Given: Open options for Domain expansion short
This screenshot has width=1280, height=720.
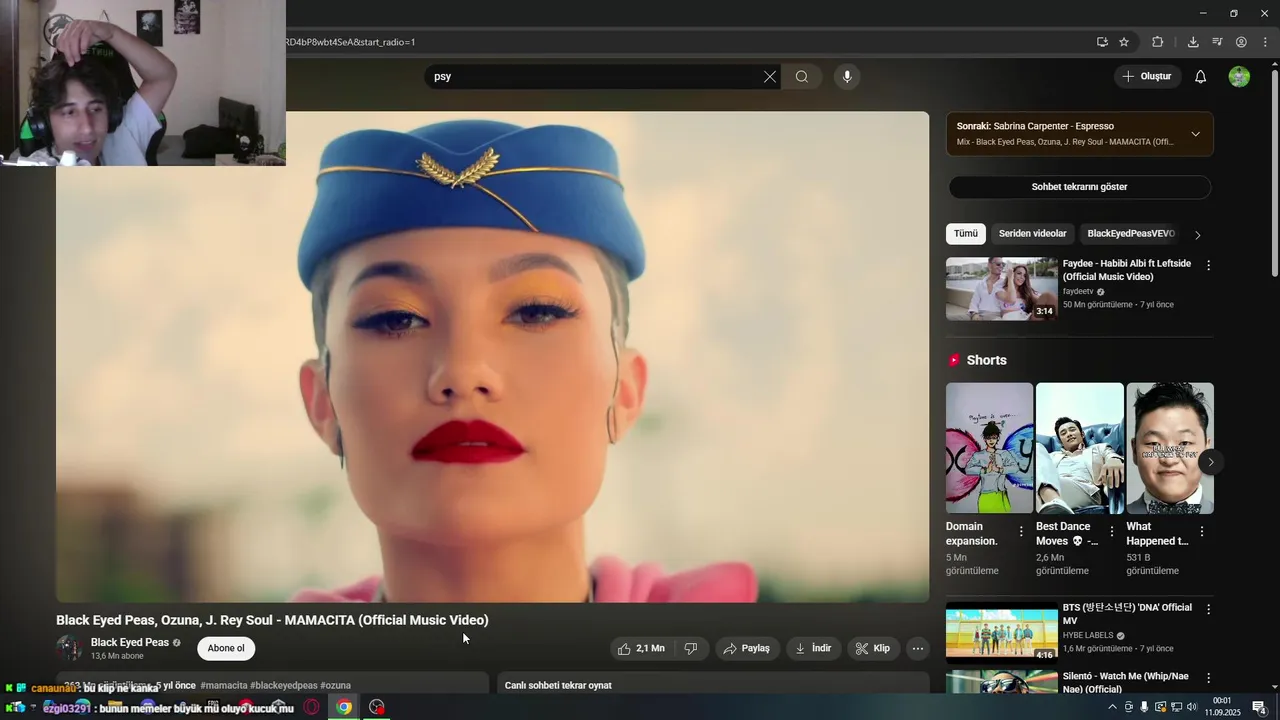Looking at the screenshot, I should [1021, 531].
